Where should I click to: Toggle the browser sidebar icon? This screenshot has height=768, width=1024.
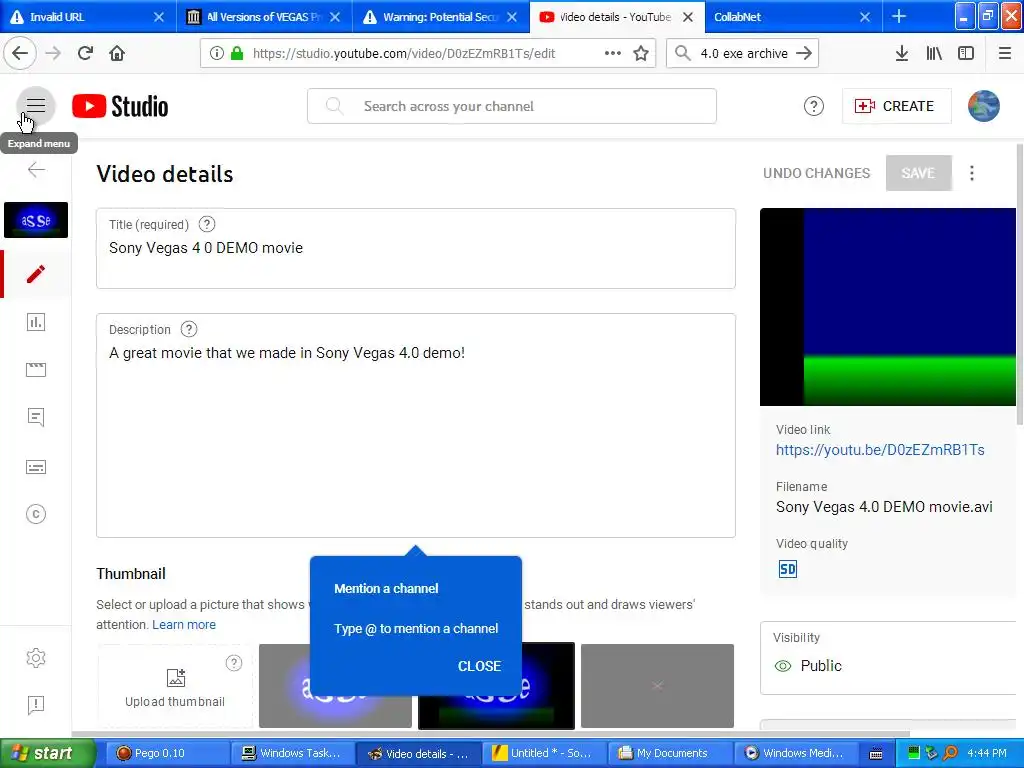tap(966, 53)
